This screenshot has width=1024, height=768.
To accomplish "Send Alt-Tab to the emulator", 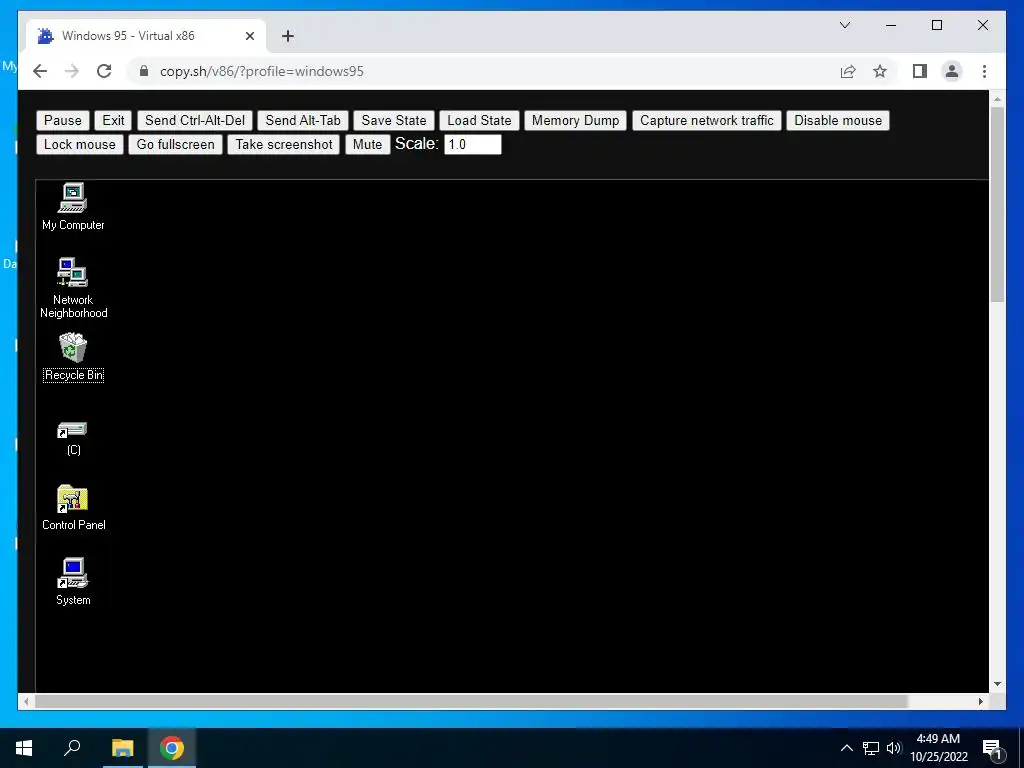I will 303,120.
